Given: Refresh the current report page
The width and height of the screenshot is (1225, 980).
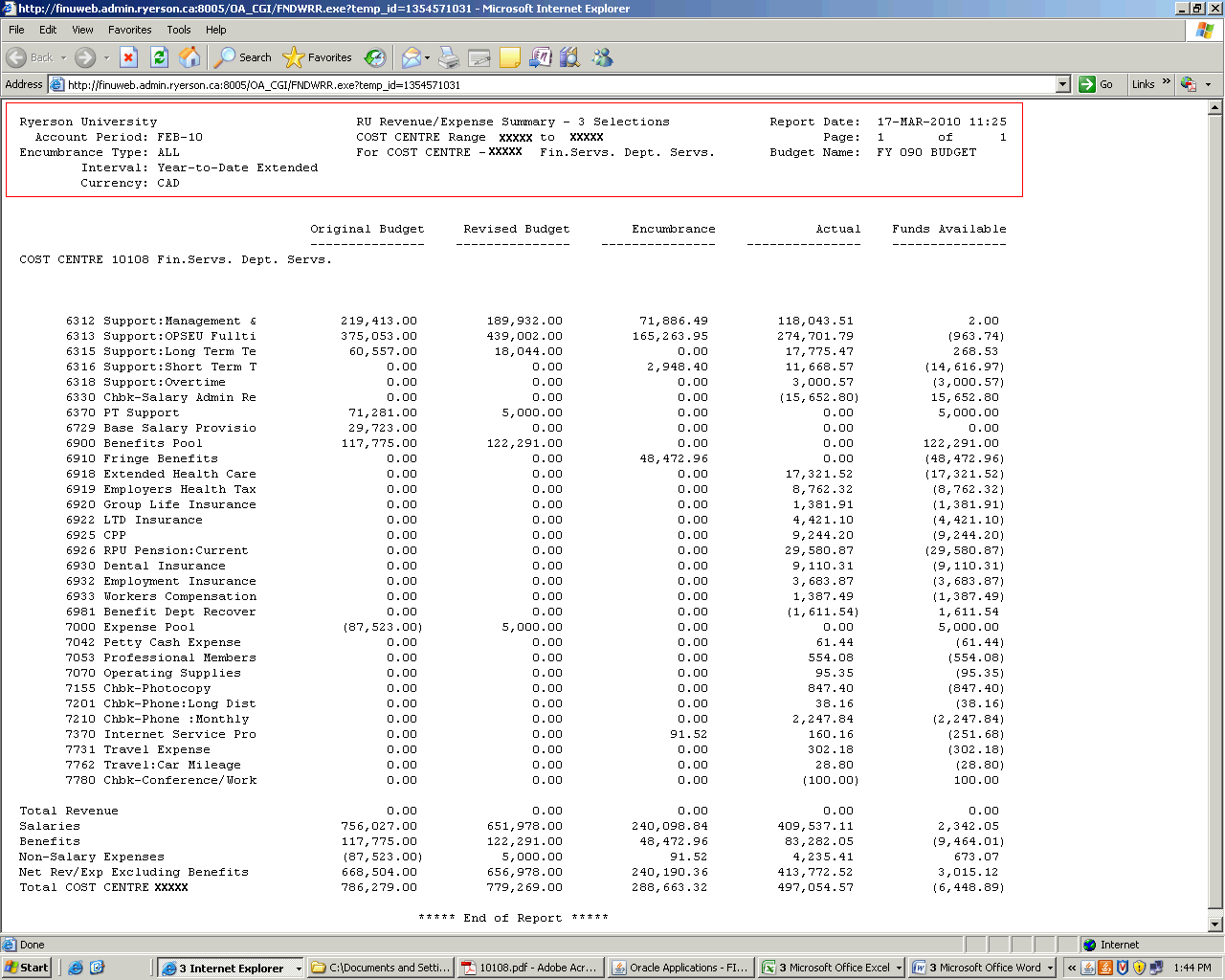Looking at the screenshot, I should pyautogui.click(x=159, y=57).
